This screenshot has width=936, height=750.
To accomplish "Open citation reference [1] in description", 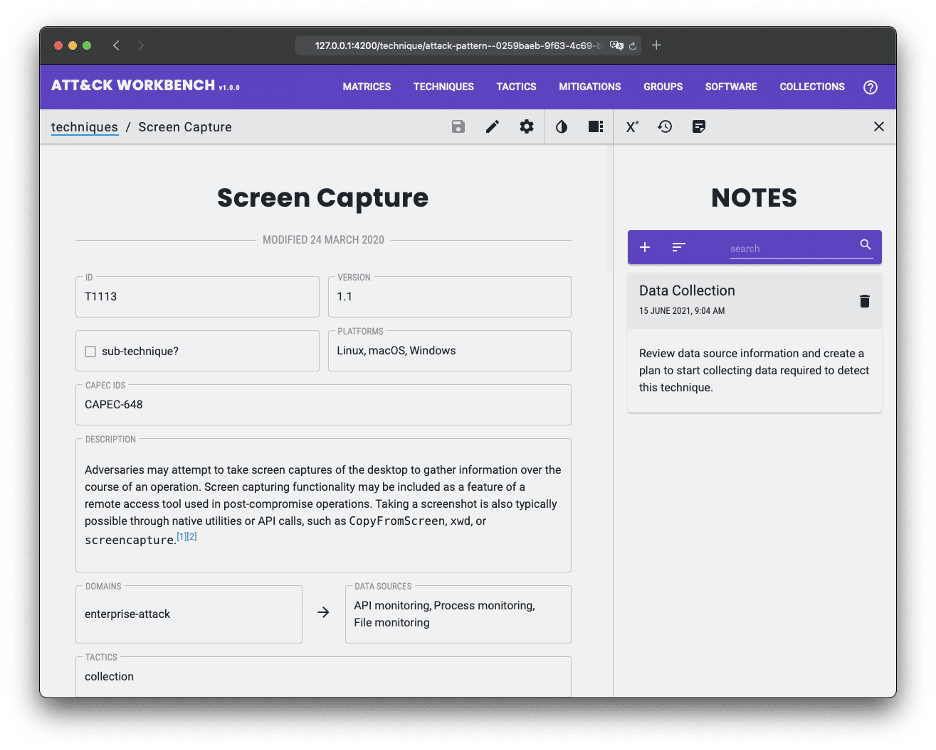I will (x=181, y=537).
